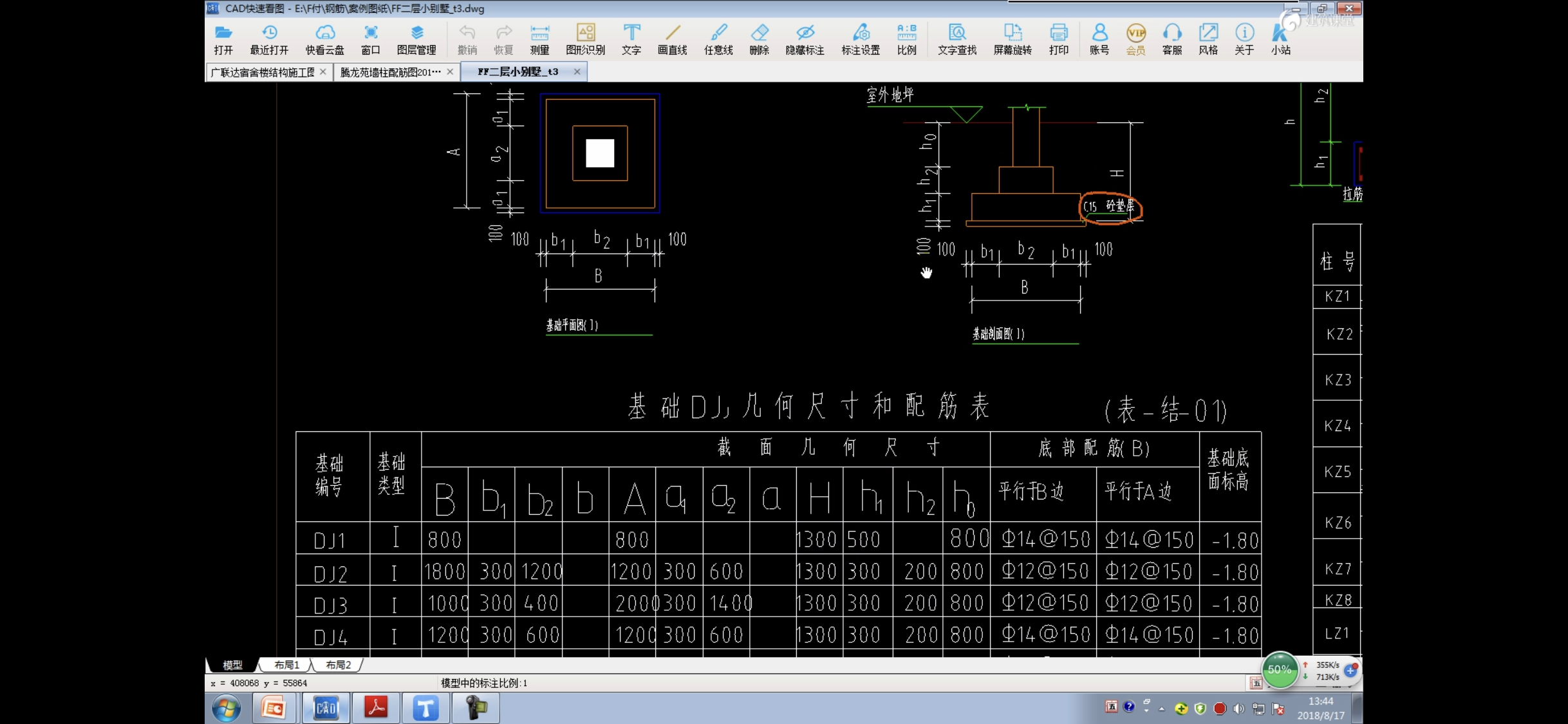Close the FF二层小别墅_t3 tab
Viewport: 1568px width, 724px height.
pyautogui.click(x=577, y=72)
